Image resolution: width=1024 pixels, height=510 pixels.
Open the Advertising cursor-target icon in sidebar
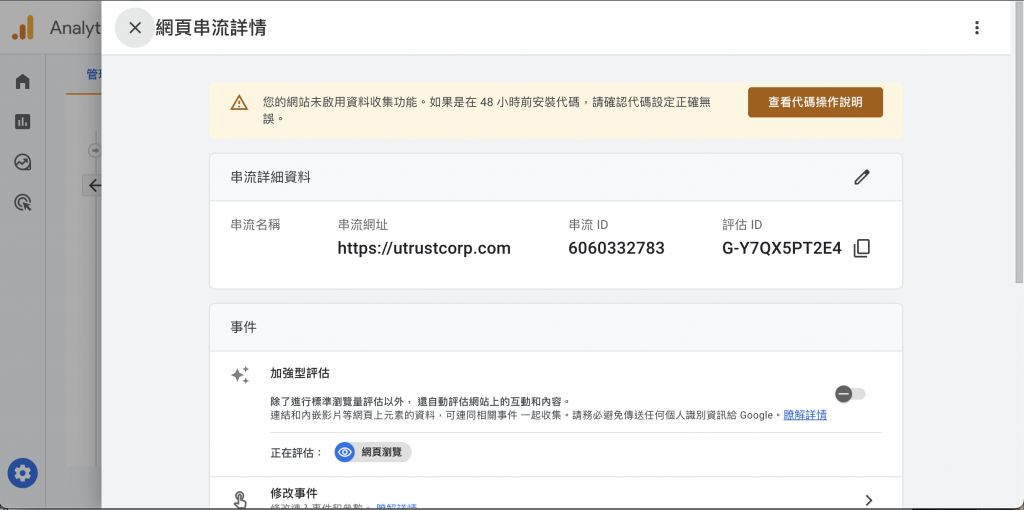[x=23, y=203]
